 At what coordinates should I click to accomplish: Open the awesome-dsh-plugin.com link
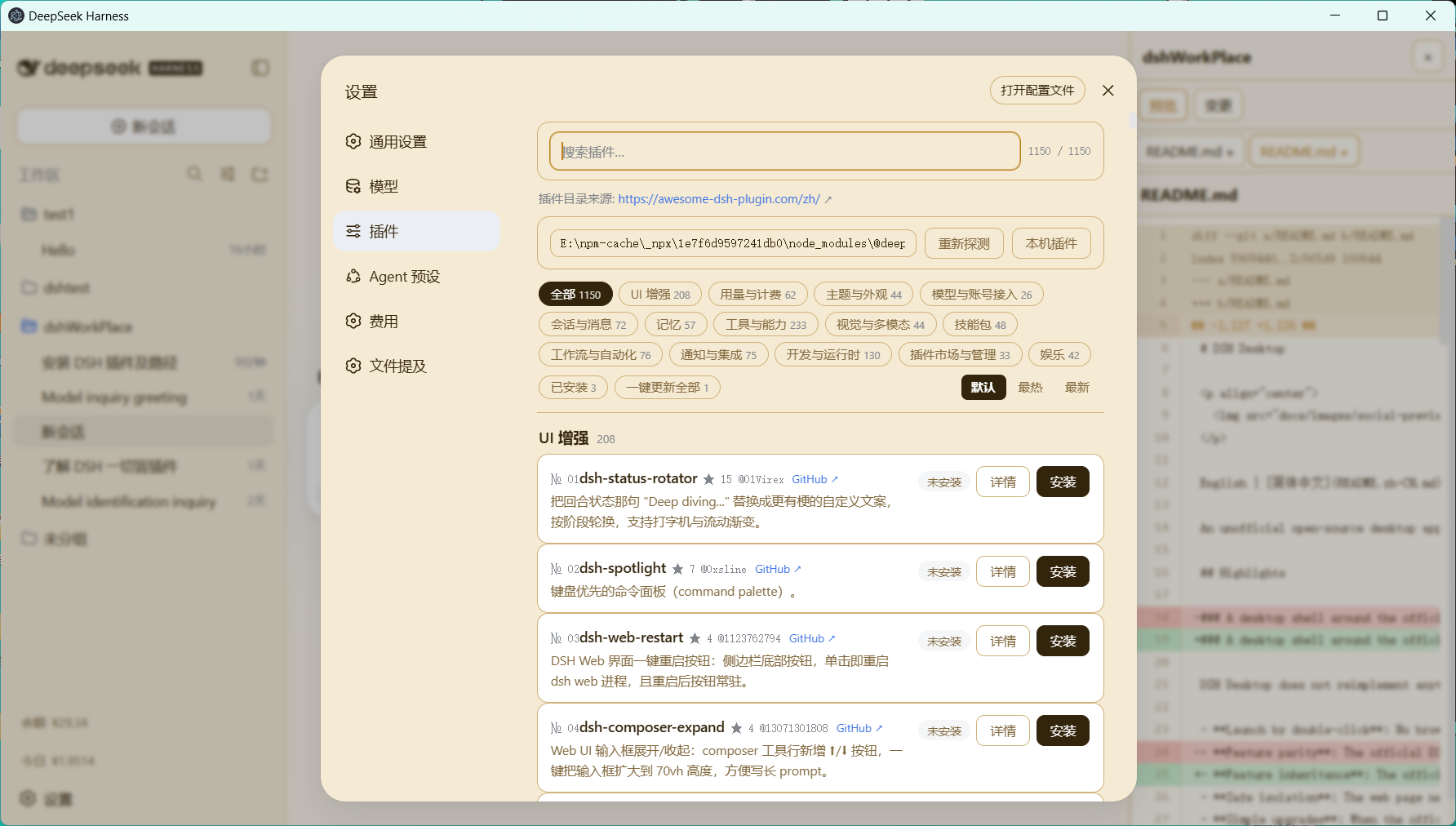(x=719, y=199)
